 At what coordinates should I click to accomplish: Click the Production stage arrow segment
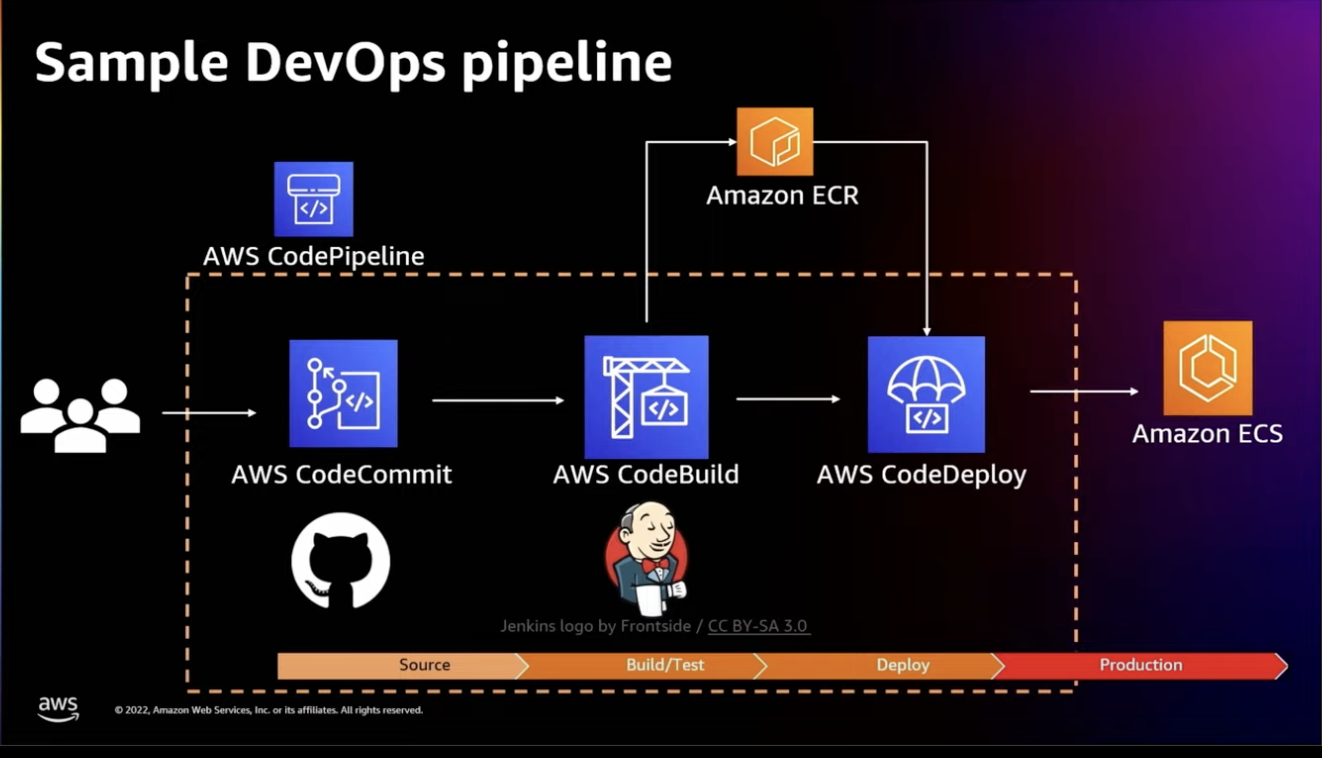[1140, 664]
